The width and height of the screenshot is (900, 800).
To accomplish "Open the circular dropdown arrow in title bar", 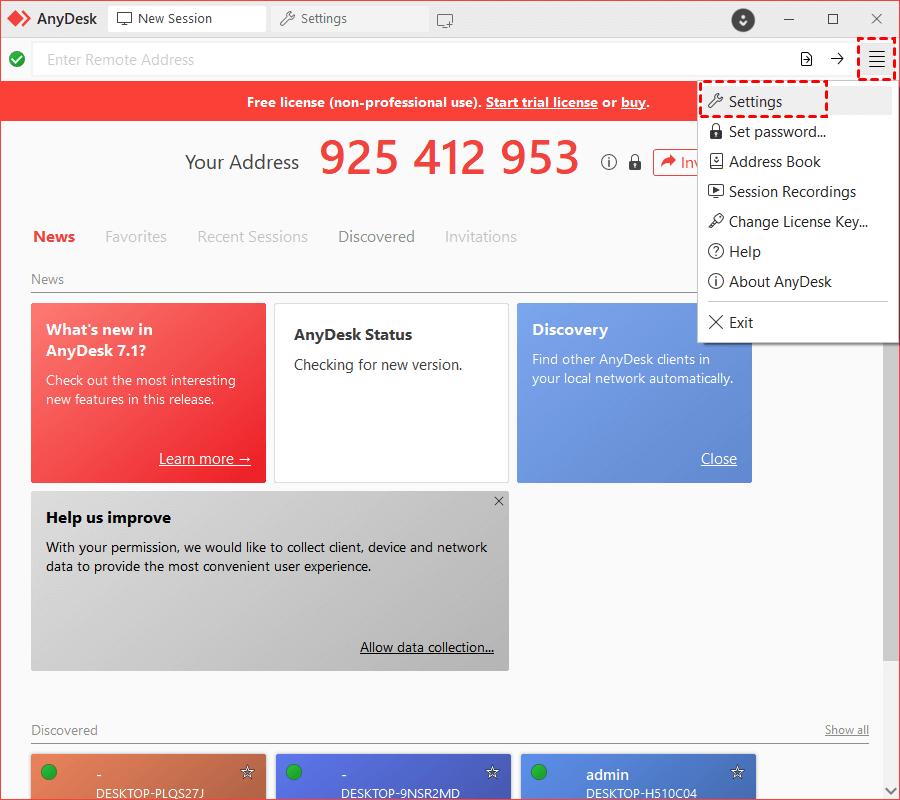I will click(x=742, y=19).
